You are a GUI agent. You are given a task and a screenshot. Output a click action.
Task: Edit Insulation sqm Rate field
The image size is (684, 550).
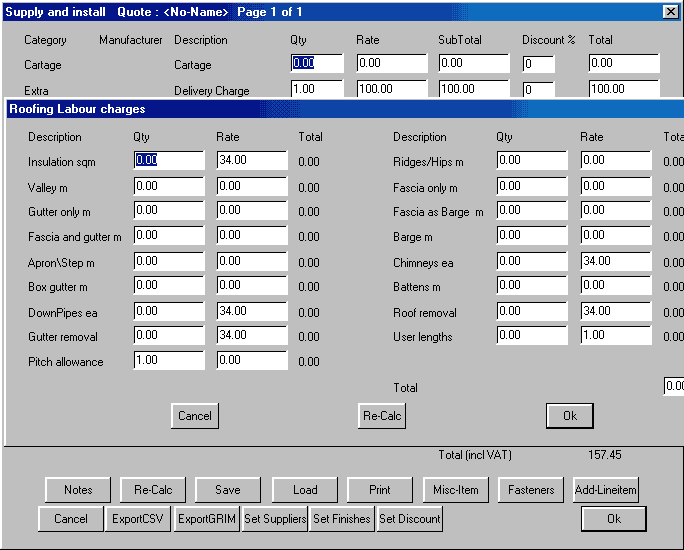click(x=252, y=160)
